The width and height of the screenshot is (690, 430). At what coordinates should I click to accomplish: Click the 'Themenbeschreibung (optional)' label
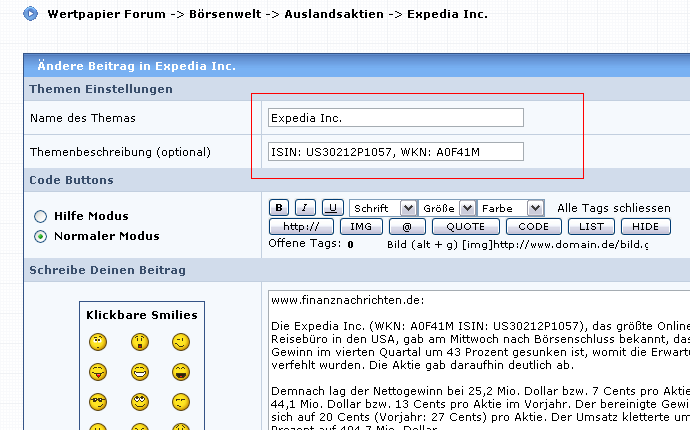point(120,152)
